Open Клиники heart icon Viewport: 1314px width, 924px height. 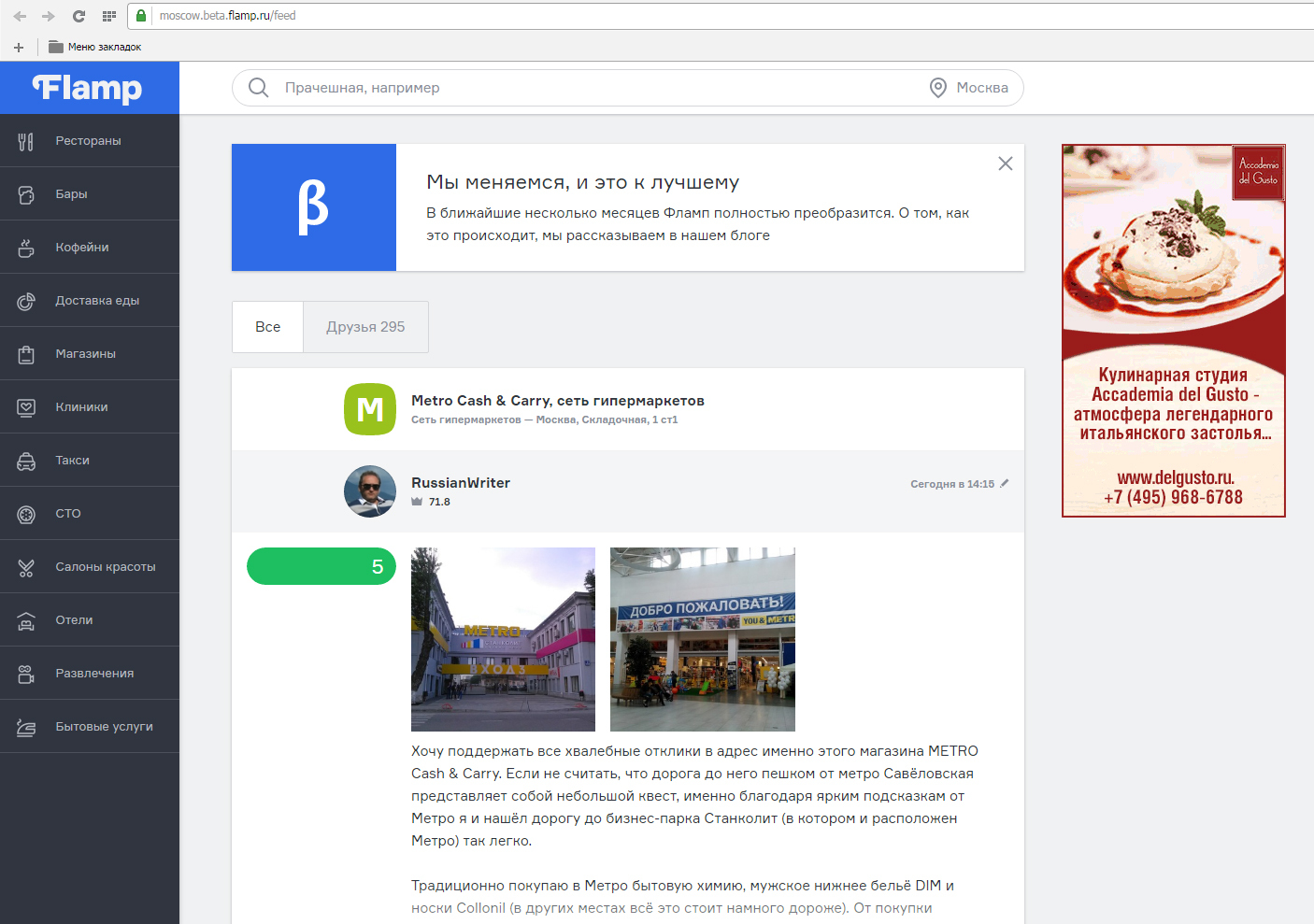coord(26,407)
